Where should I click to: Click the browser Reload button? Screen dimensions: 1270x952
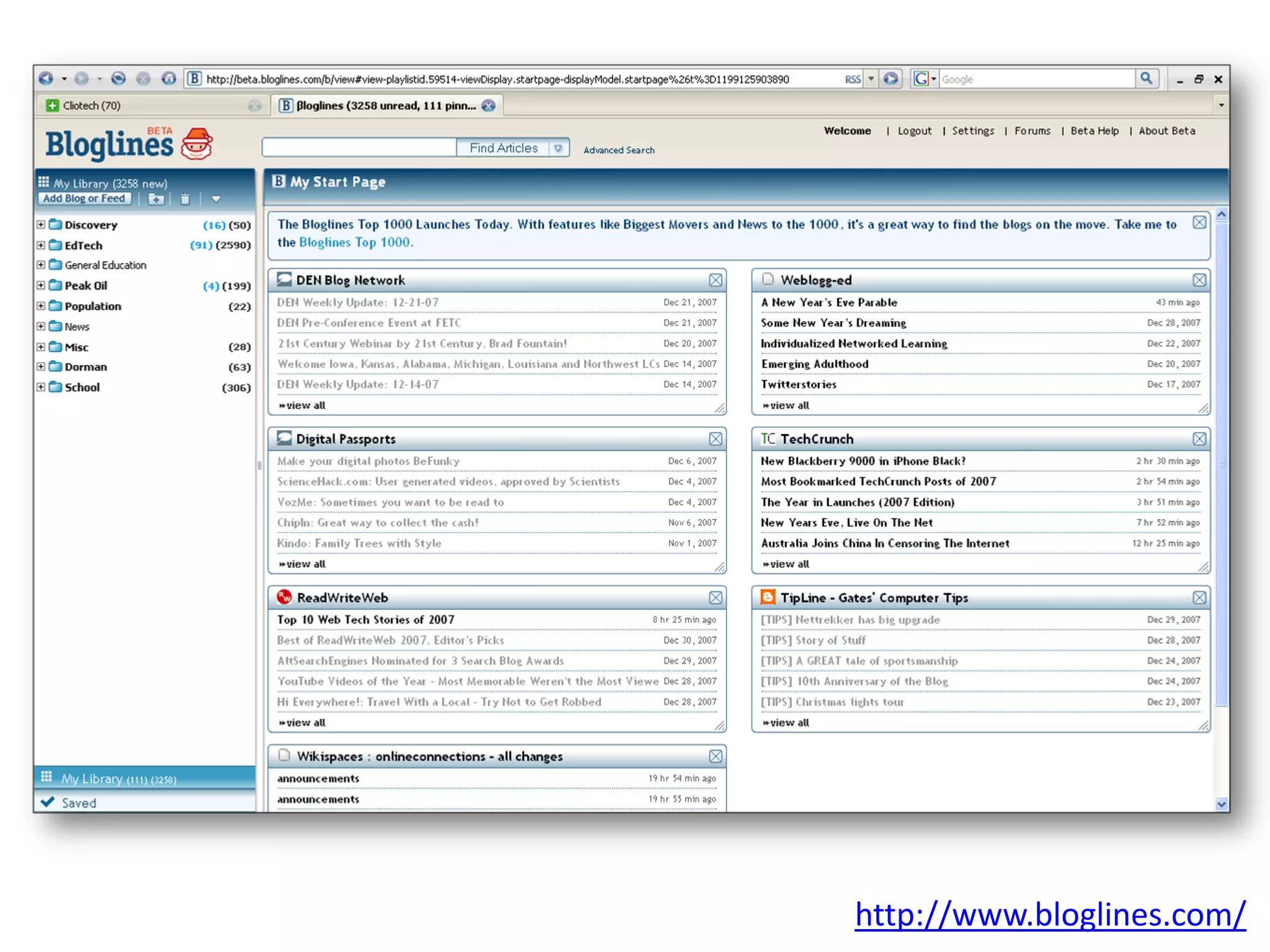[118, 79]
